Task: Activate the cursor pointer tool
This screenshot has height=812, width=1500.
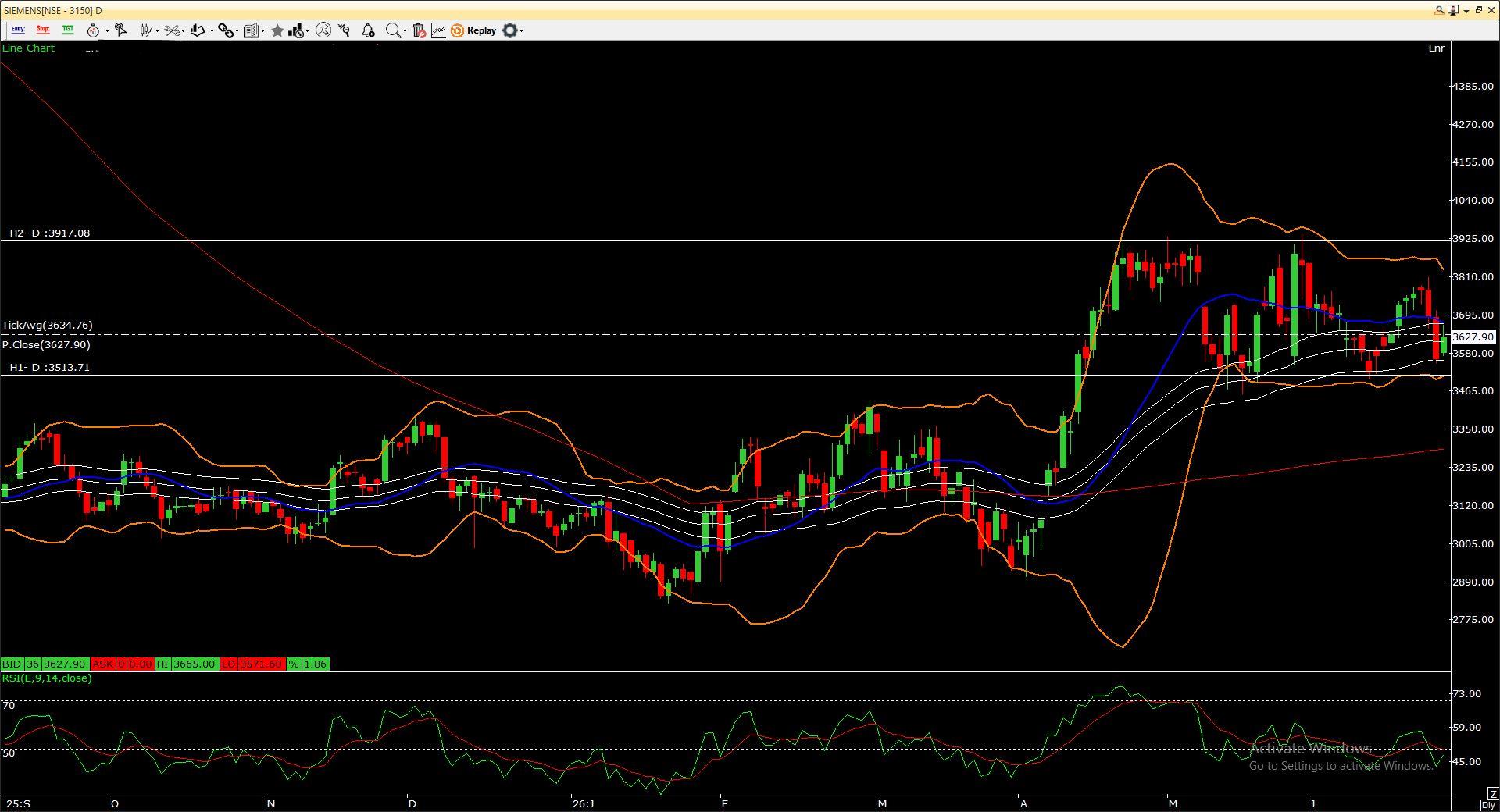Action: [121, 30]
